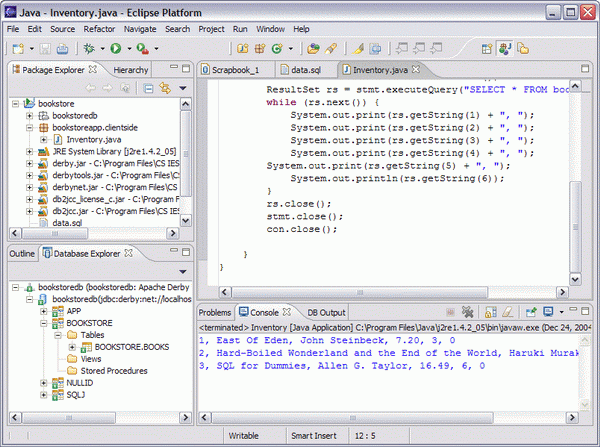Switch to the Outline tab
The height and width of the screenshot is (447, 600).
(x=22, y=254)
